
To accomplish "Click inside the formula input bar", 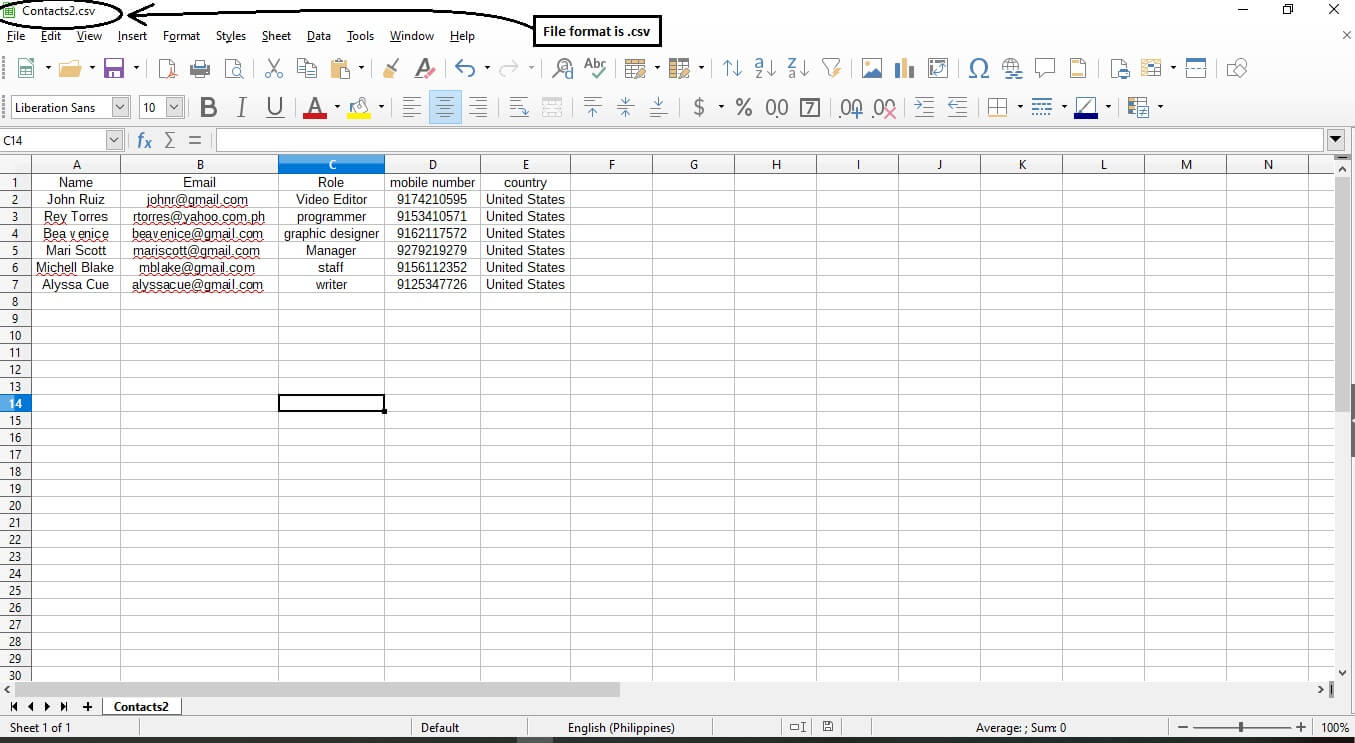I will coord(700,140).
